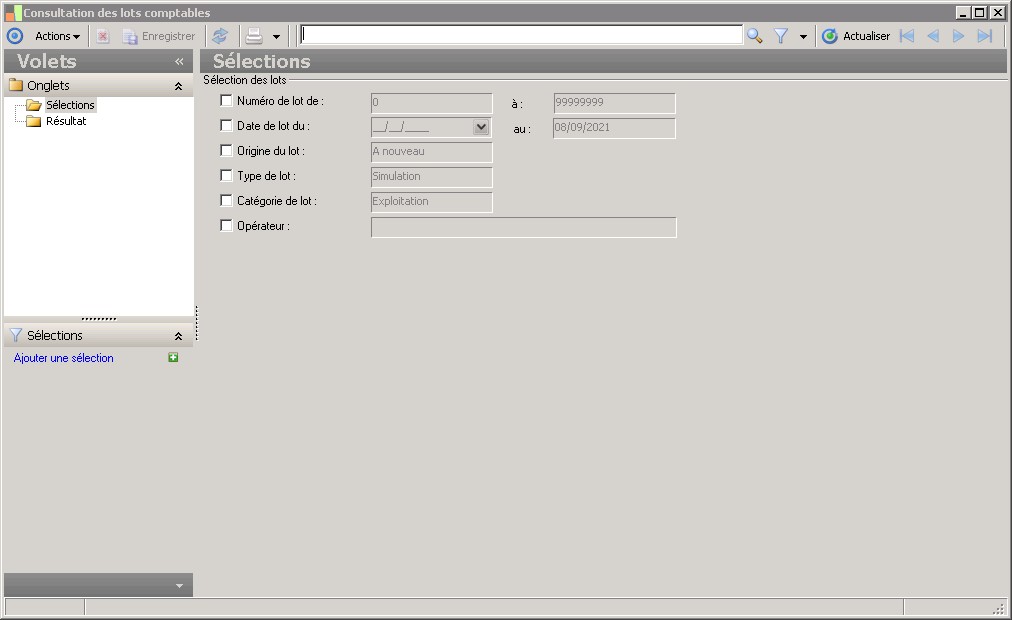This screenshot has height=620, width=1012.
Task: Enable the Type de lot checkbox
Action: click(226, 175)
